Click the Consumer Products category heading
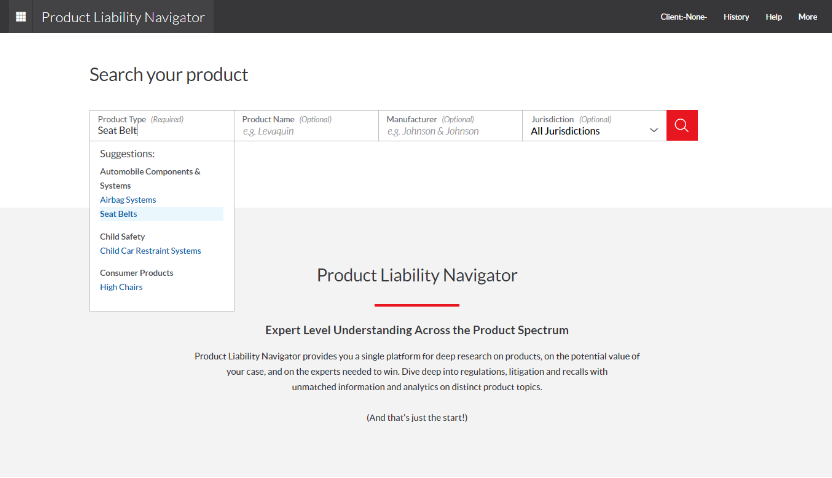The image size is (832, 478). pyautogui.click(x=136, y=273)
